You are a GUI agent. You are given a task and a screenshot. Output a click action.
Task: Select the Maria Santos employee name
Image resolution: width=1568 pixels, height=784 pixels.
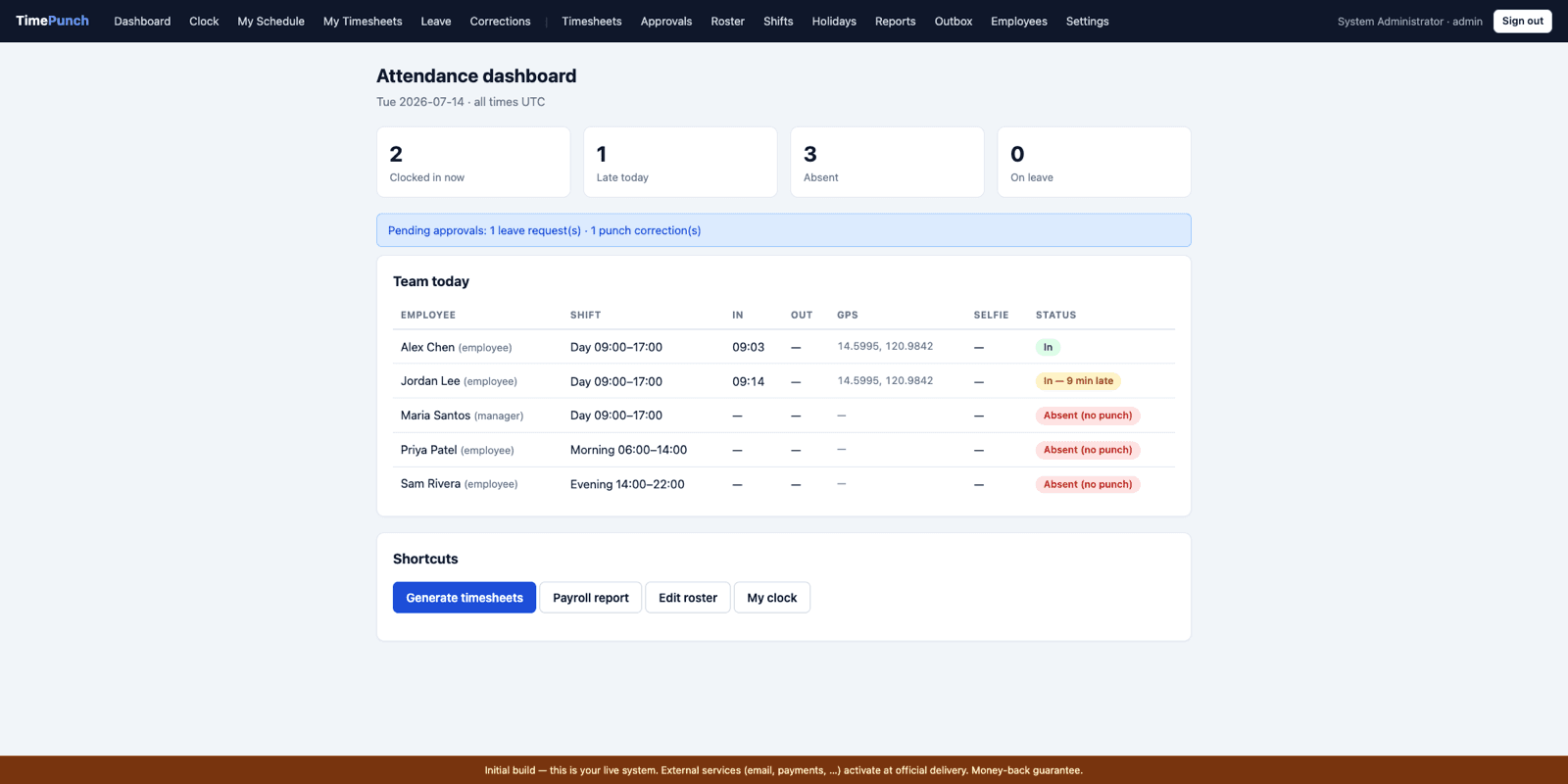tap(435, 416)
